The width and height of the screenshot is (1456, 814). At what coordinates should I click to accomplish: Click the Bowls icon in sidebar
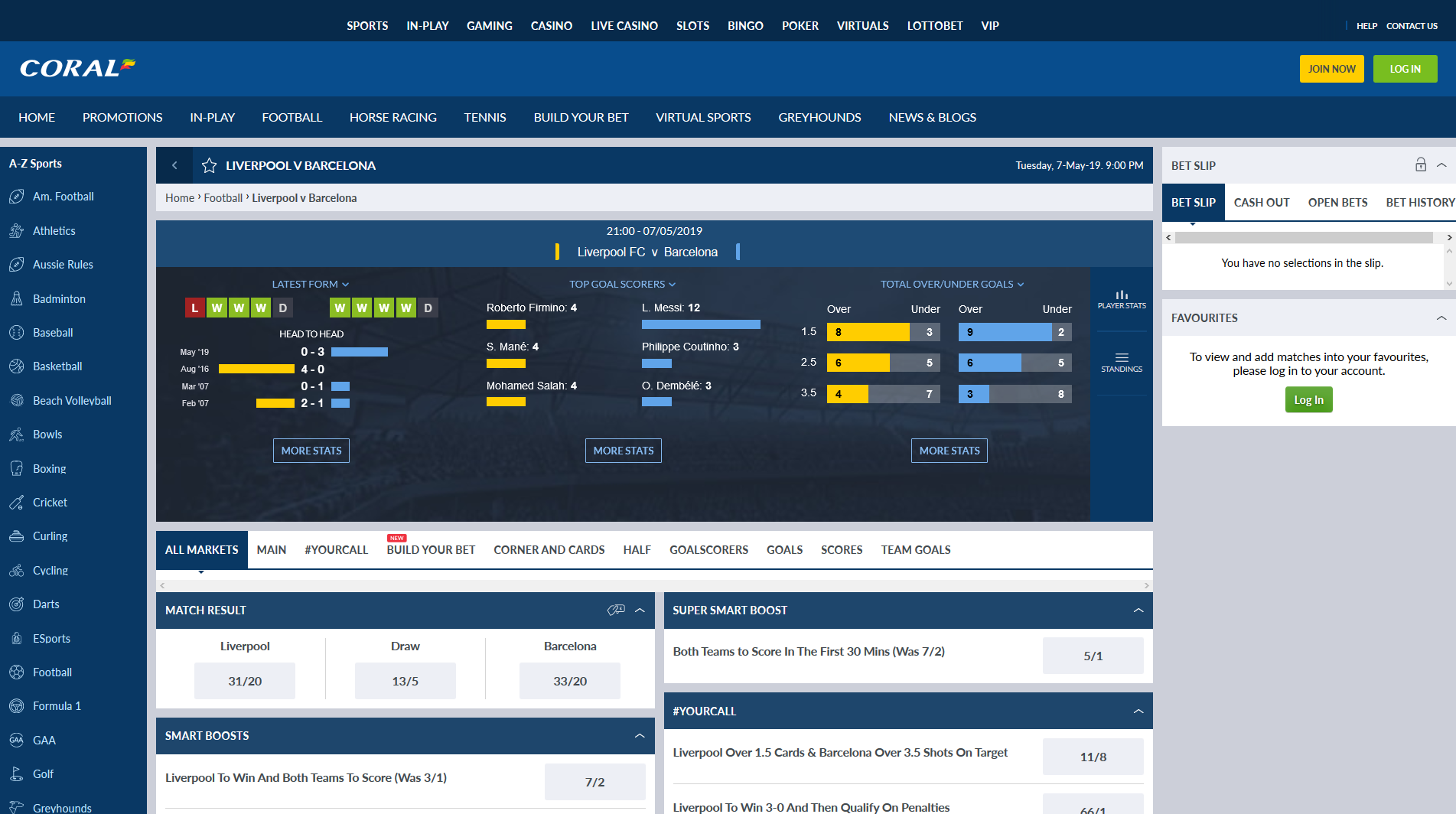(x=17, y=435)
